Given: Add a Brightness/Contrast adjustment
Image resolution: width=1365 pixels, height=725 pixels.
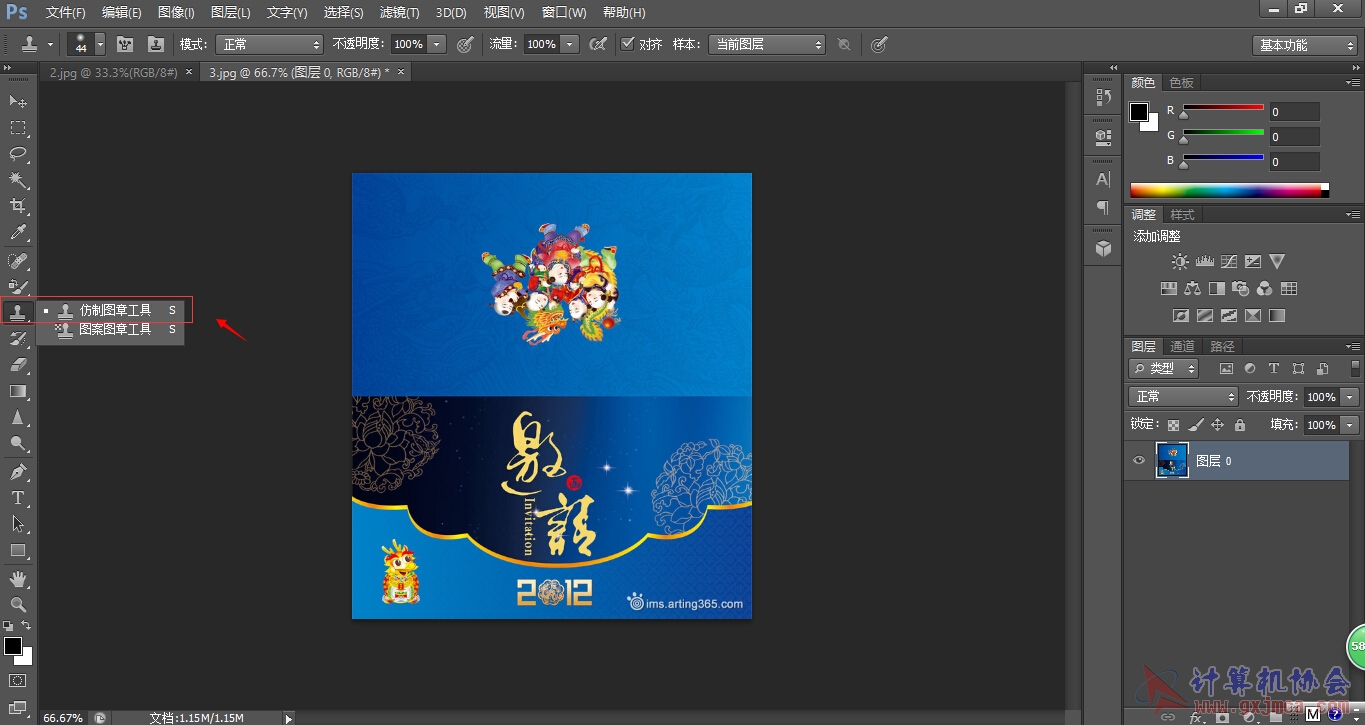Looking at the screenshot, I should click(x=1180, y=262).
